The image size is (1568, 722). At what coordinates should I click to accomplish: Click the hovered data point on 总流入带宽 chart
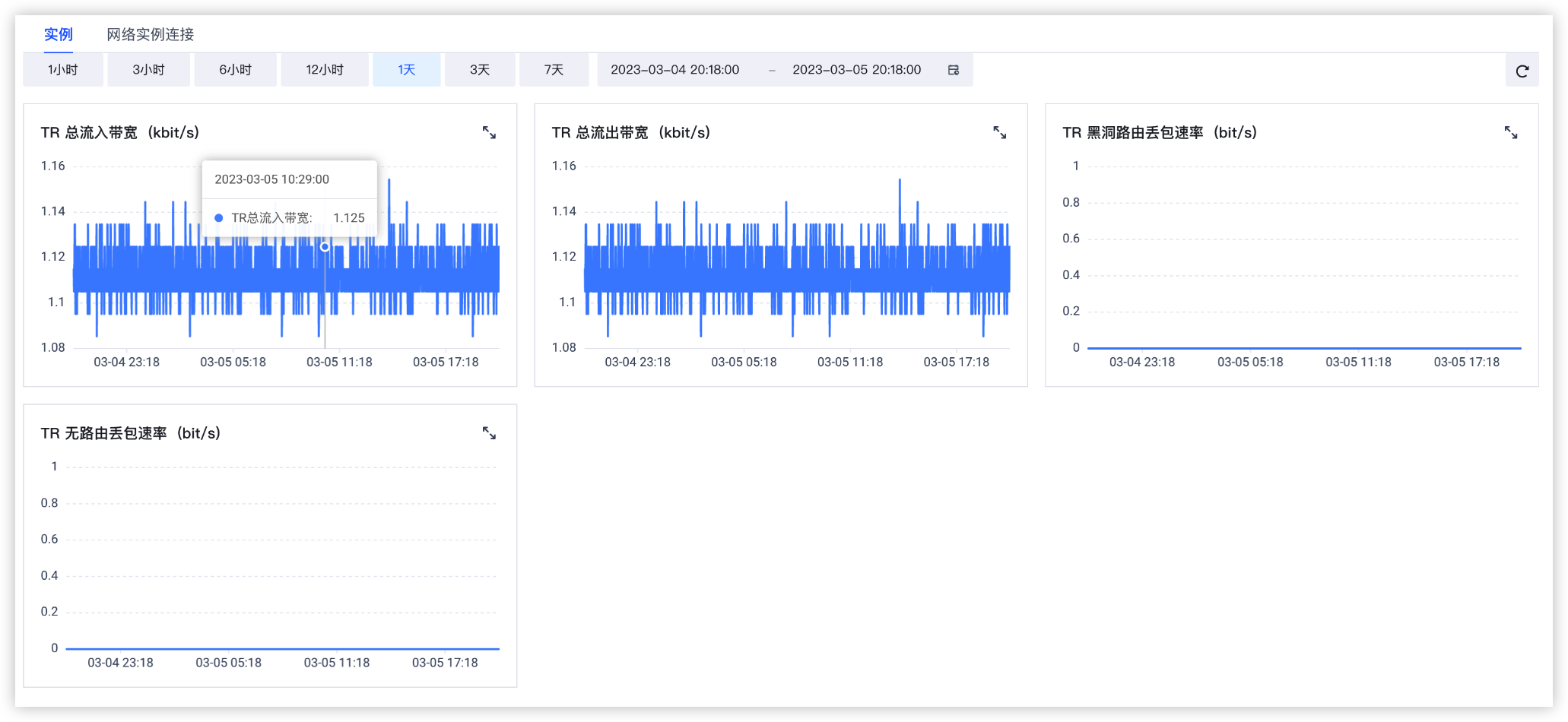point(325,247)
